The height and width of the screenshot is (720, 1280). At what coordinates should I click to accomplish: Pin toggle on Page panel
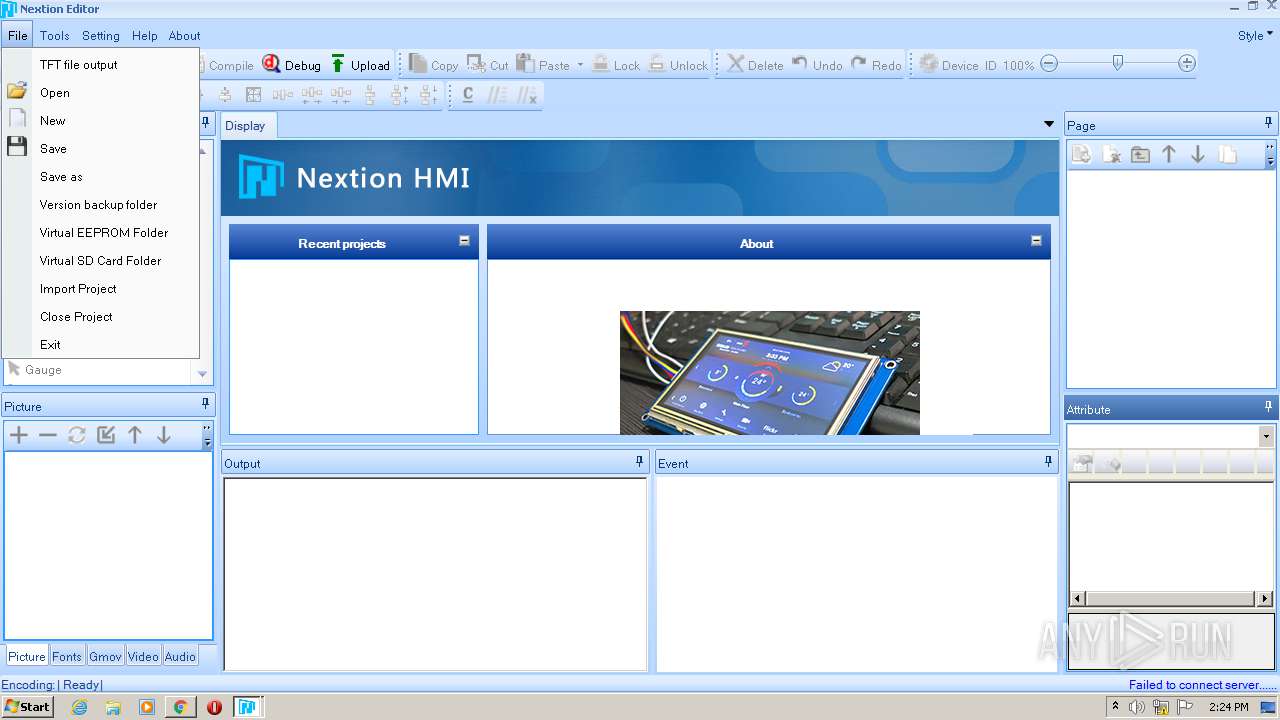tap(1268, 123)
